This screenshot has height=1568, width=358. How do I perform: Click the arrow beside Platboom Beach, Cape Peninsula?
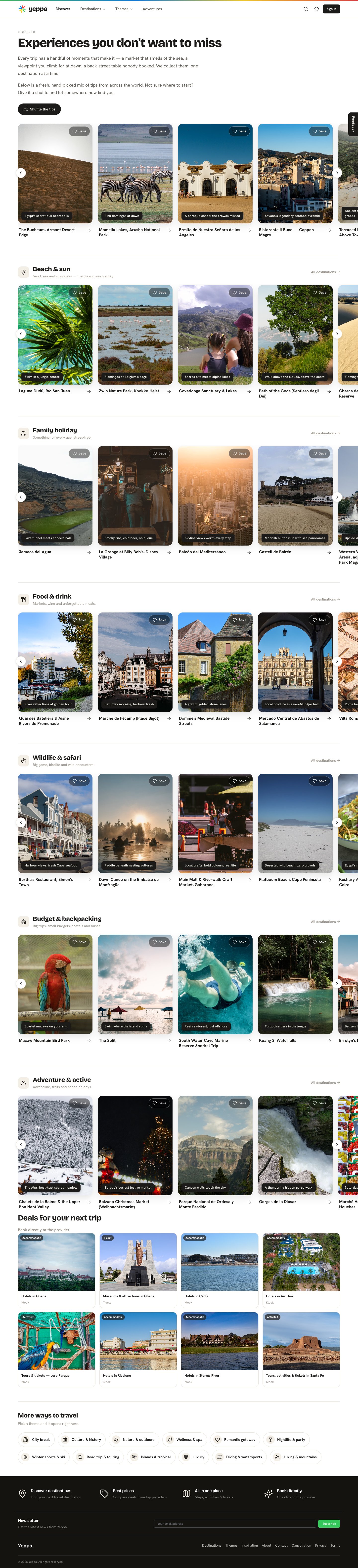point(329,880)
